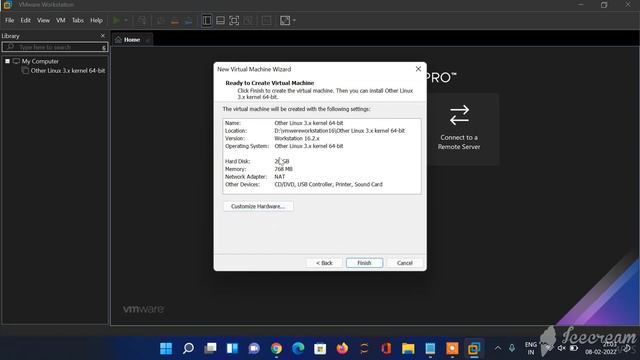Open the Library search filter dropdown
This screenshot has height=360, width=640.
(x=104, y=48)
